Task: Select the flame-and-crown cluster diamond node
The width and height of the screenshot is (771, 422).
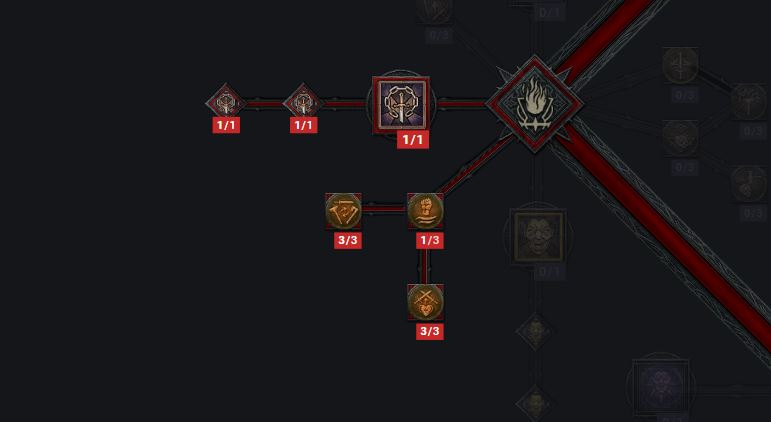Action: pyautogui.click(x=534, y=104)
